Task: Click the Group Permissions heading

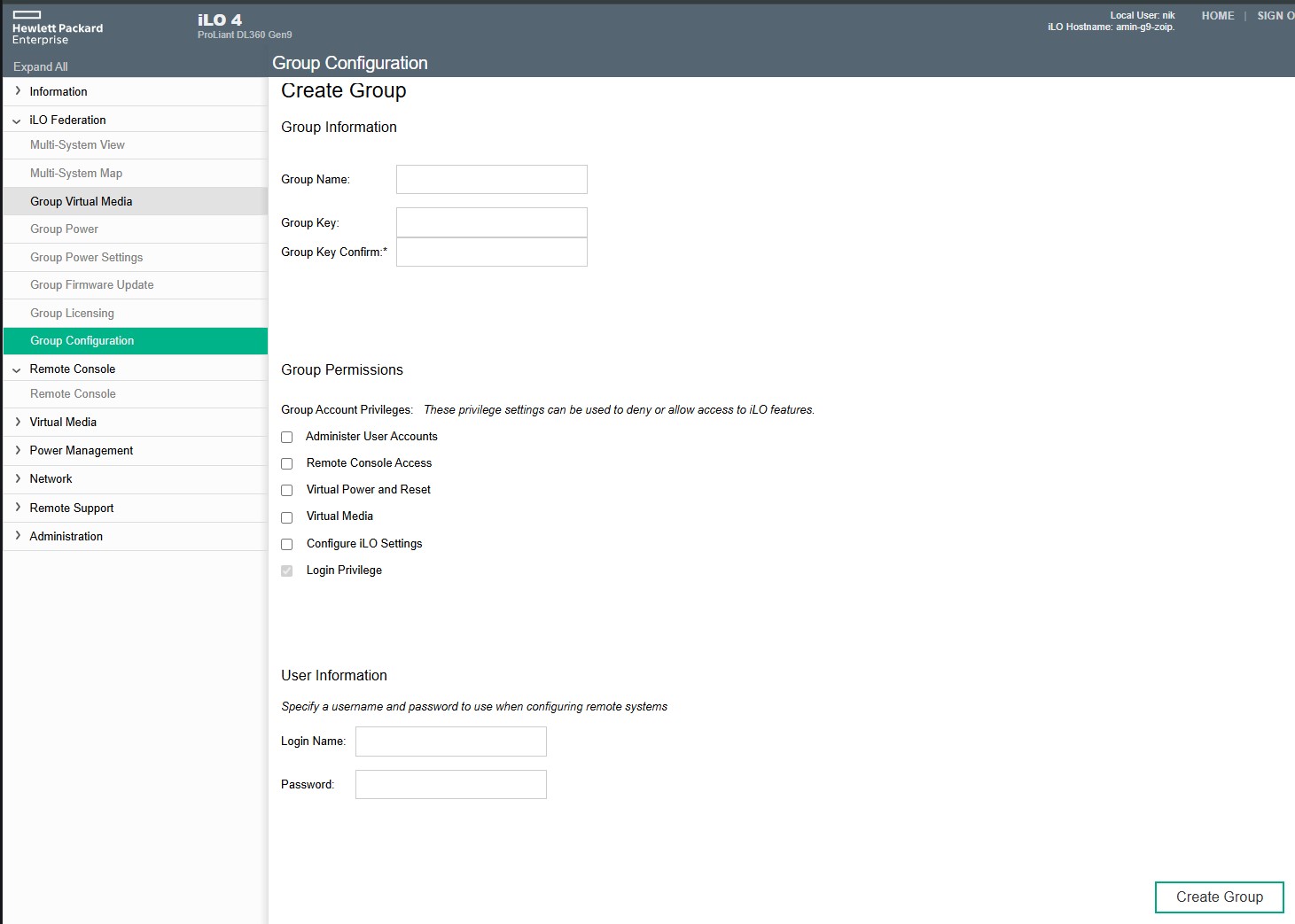Action: [342, 370]
